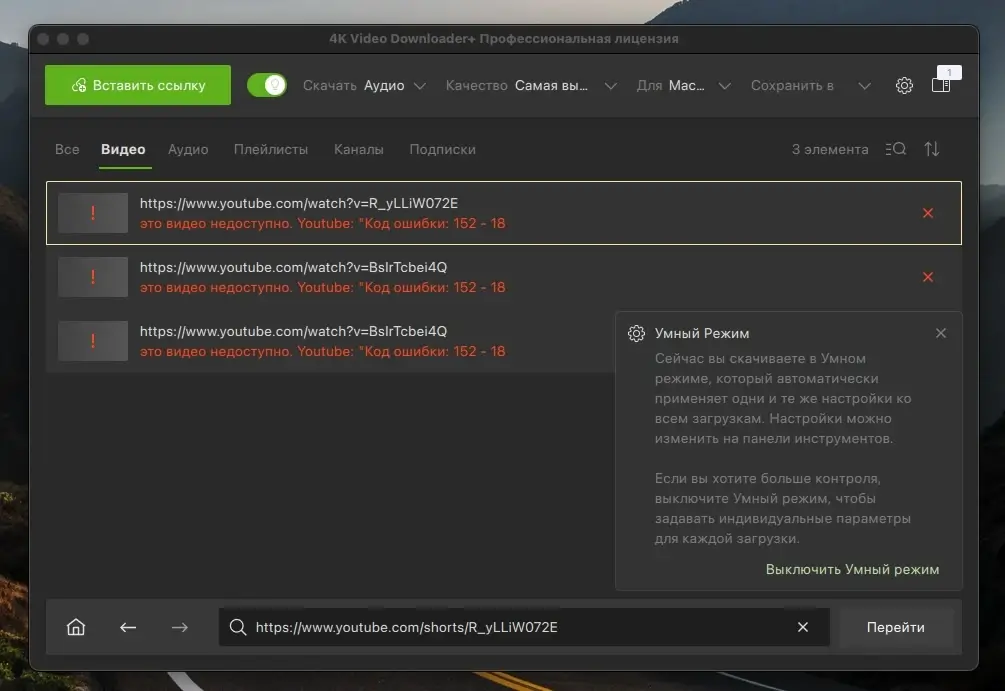
Task: Click Выключить Умный режим link
Action: tap(852, 569)
